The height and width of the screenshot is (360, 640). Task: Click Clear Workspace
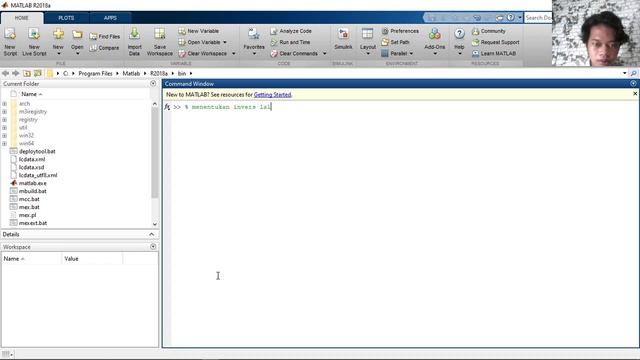click(203, 53)
